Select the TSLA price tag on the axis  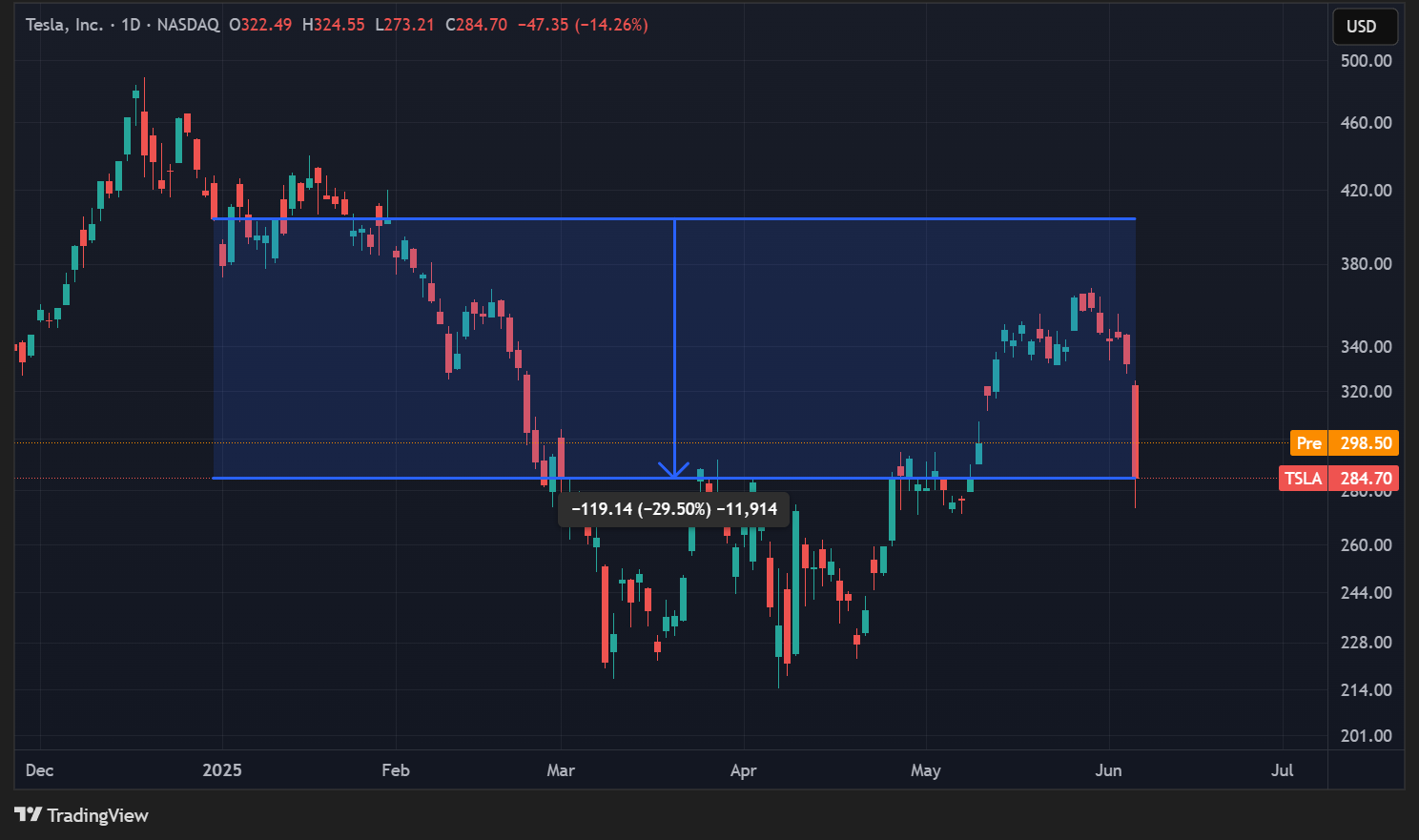1339,478
